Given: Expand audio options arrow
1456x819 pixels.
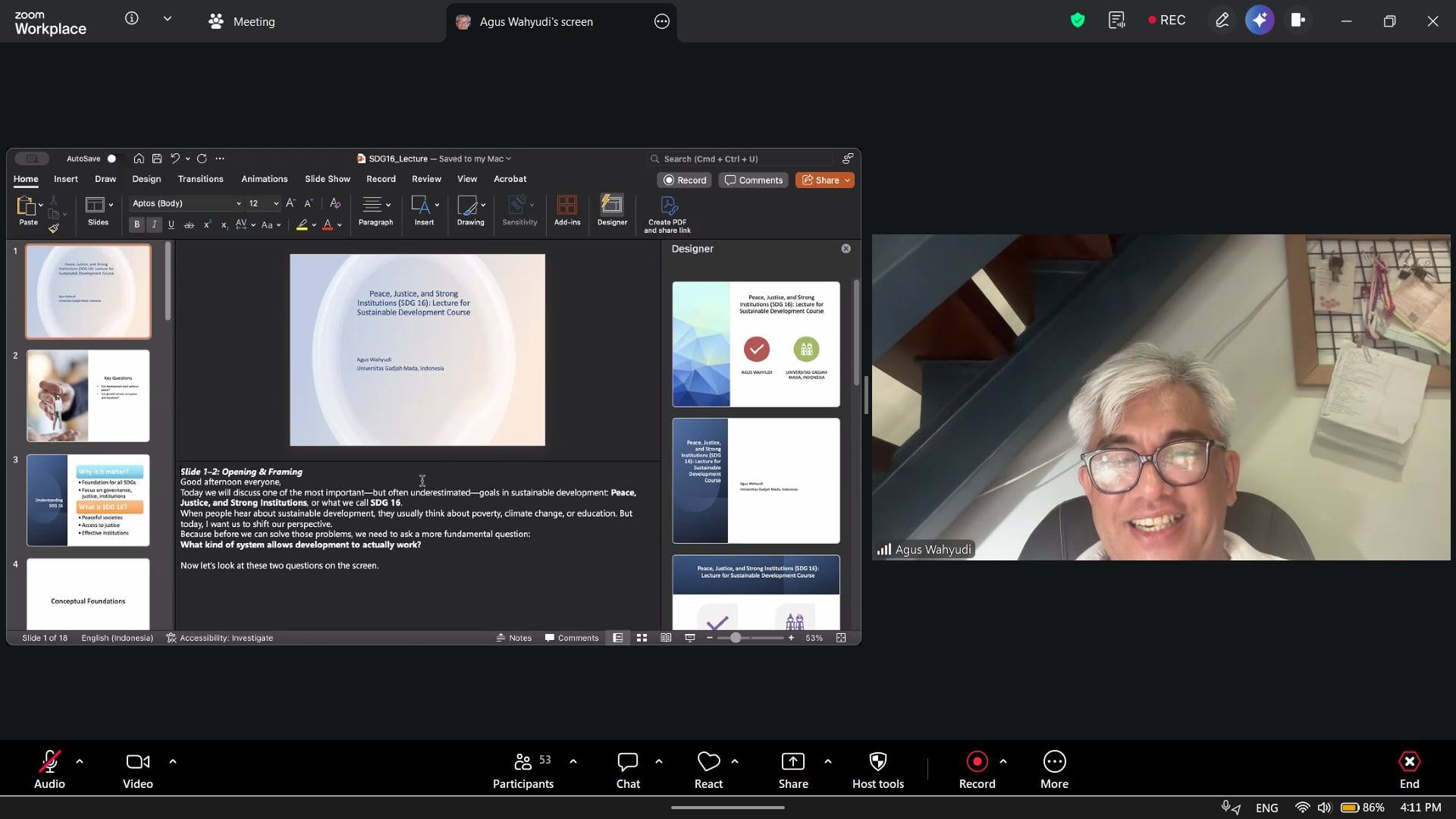Looking at the screenshot, I should click(x=80, y=761).
